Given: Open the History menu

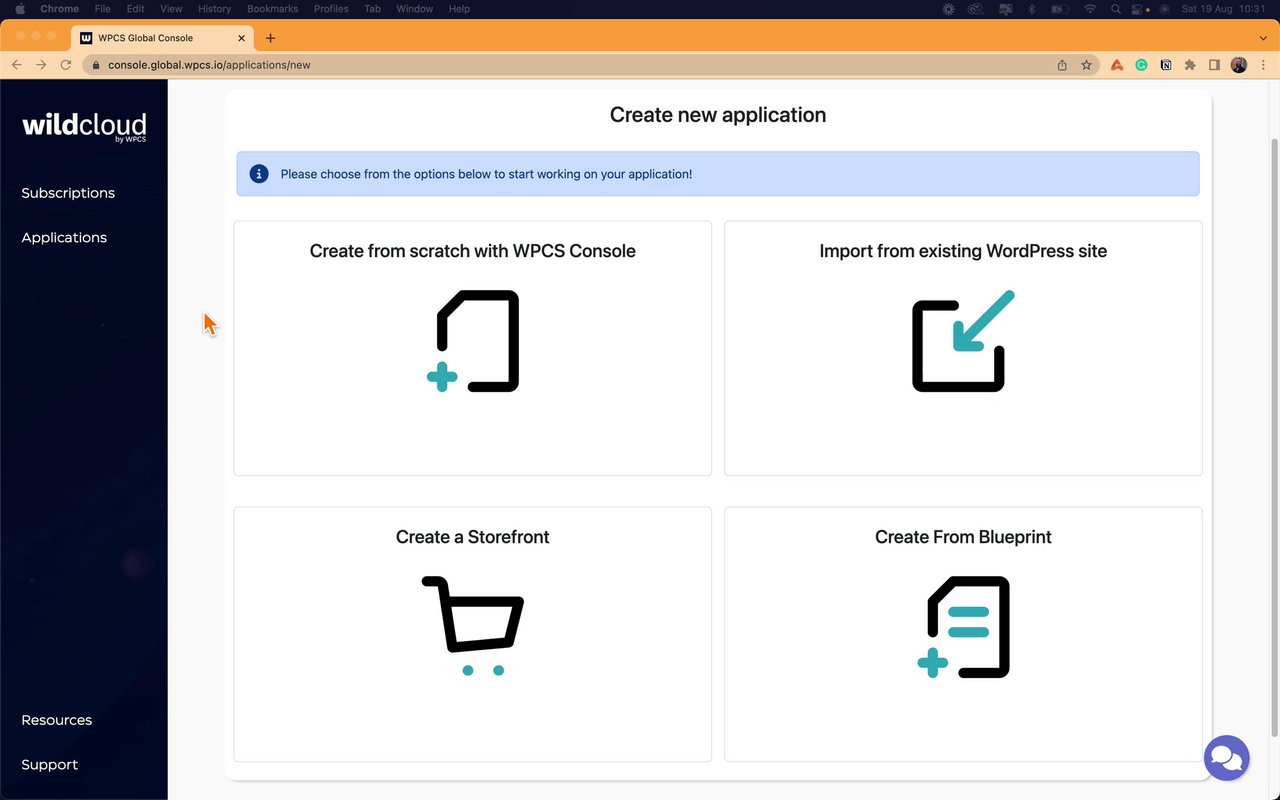Looking at the screenshot, I should (x=214, y=9).
